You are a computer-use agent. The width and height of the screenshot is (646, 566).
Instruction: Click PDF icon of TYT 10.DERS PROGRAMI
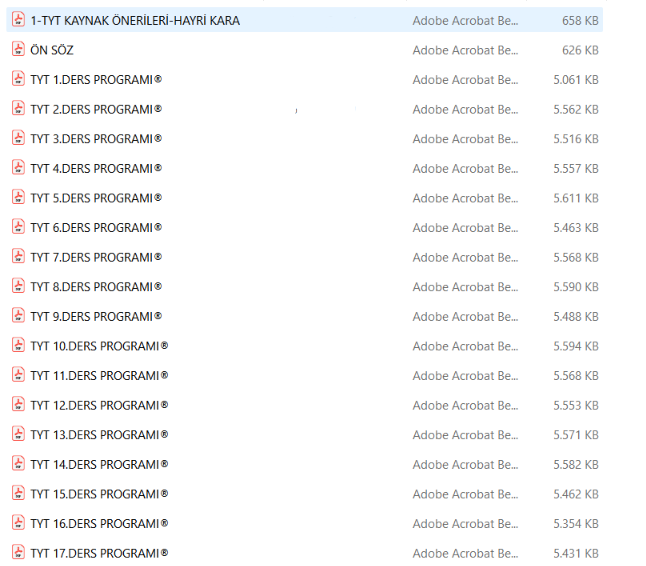coord(18,345)
